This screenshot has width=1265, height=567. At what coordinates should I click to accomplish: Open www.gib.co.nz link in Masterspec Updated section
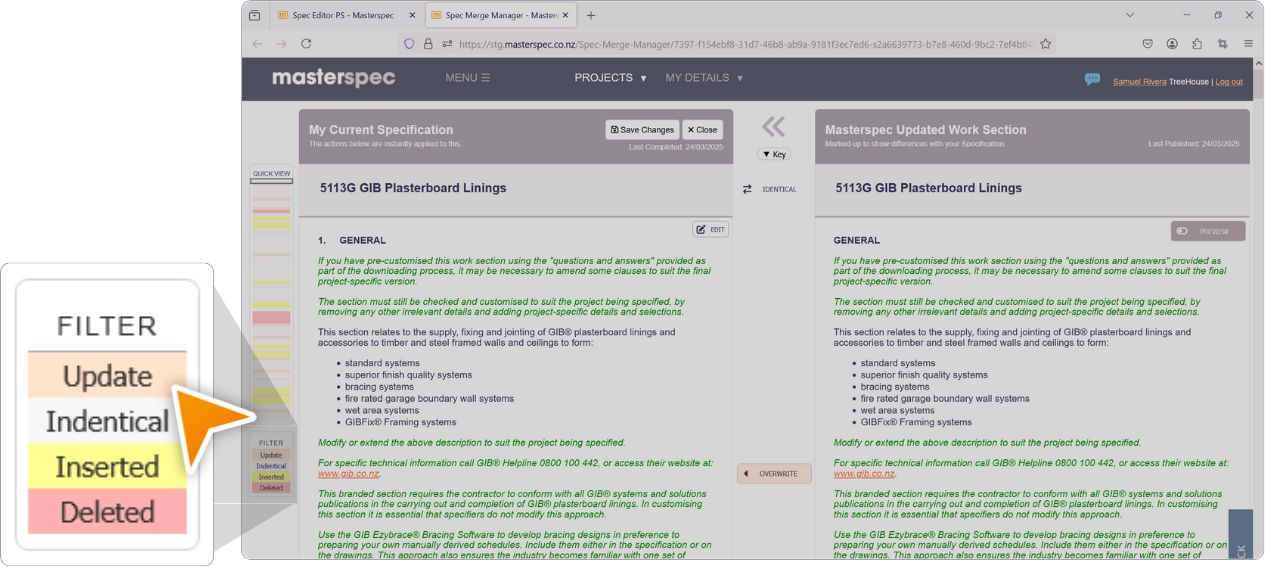tap(865, 474)
